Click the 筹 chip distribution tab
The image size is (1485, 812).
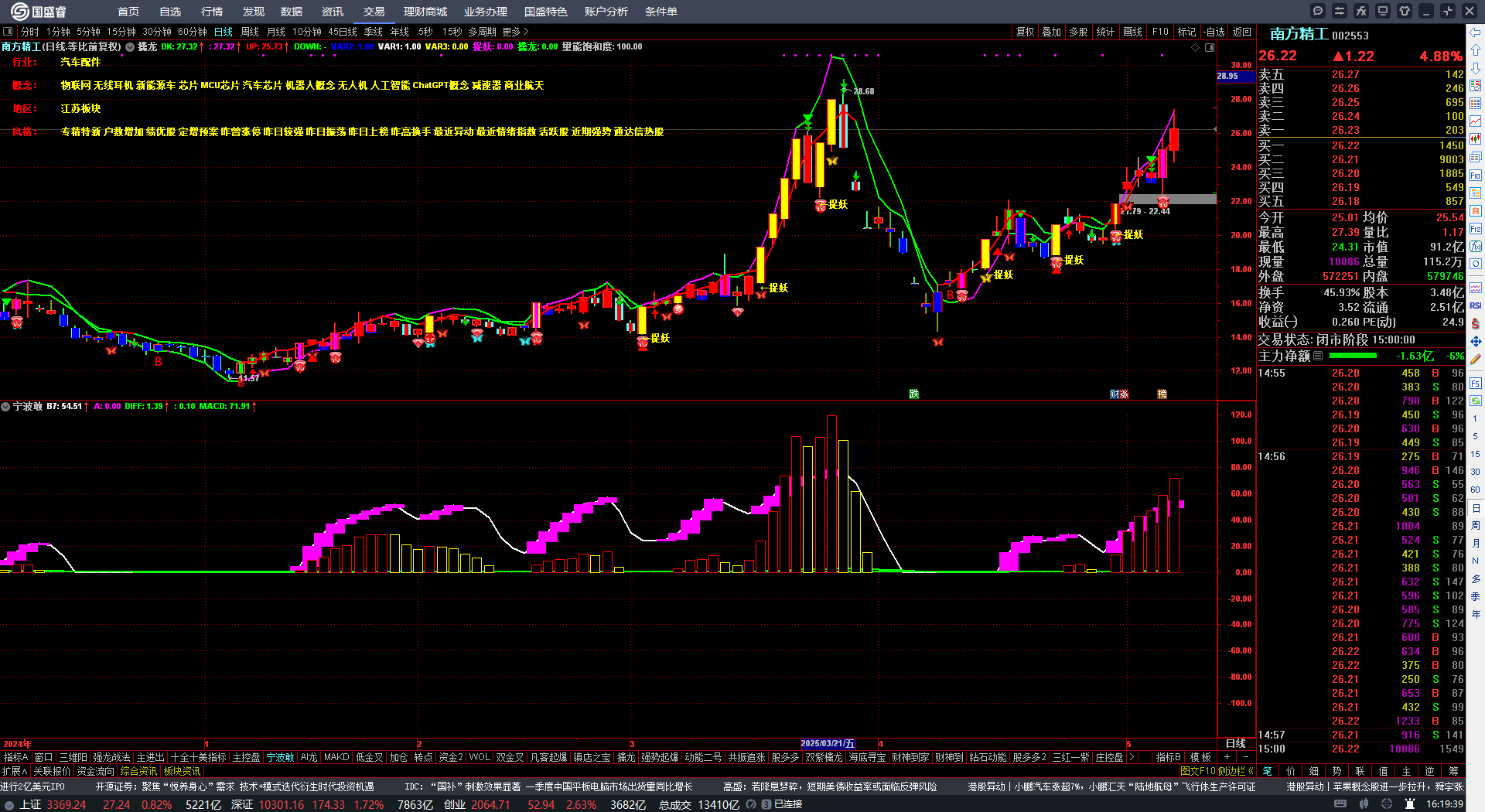pos(1453,771)
